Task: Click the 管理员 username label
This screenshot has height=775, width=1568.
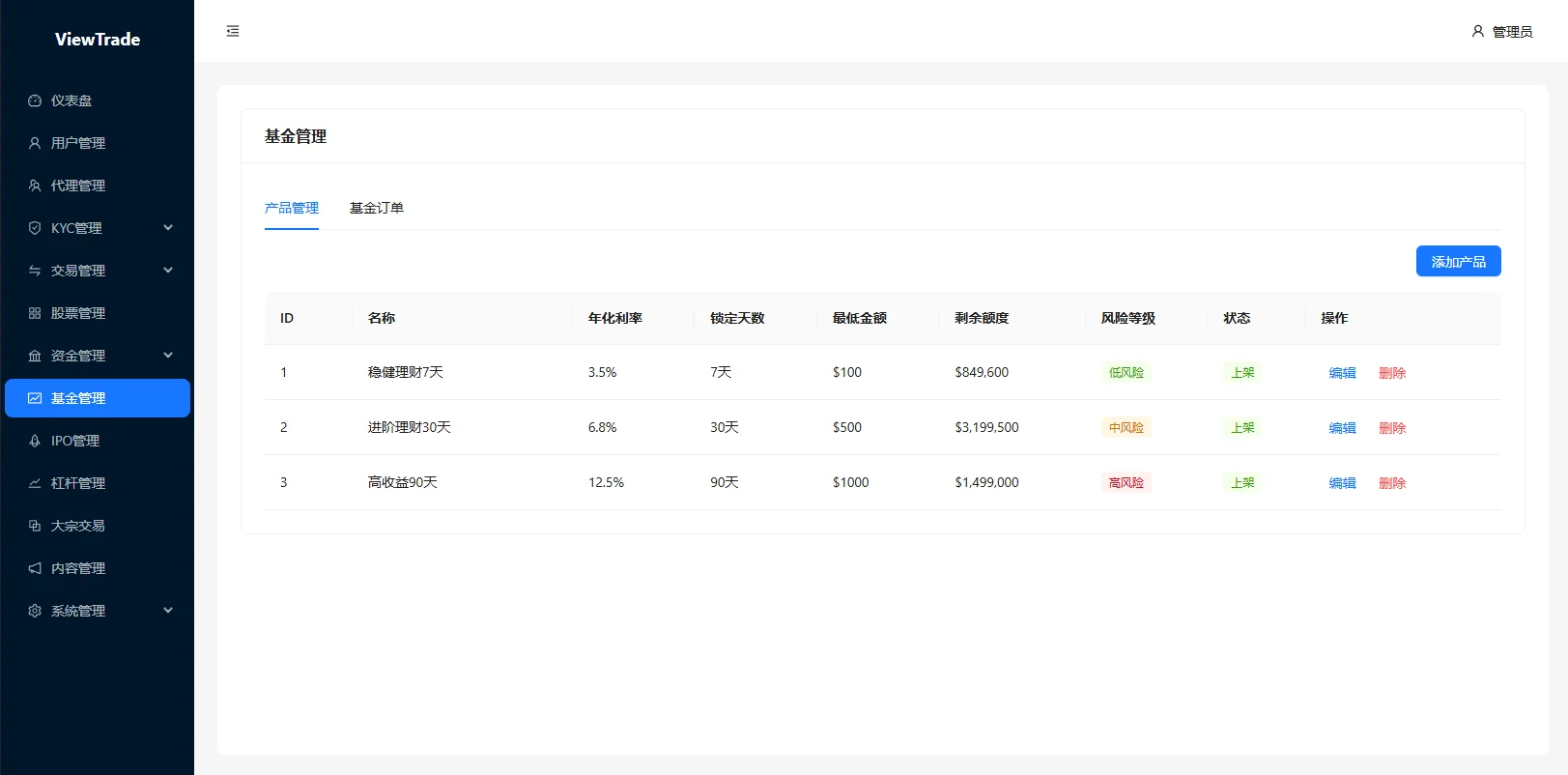Action: pos(1512,32)
